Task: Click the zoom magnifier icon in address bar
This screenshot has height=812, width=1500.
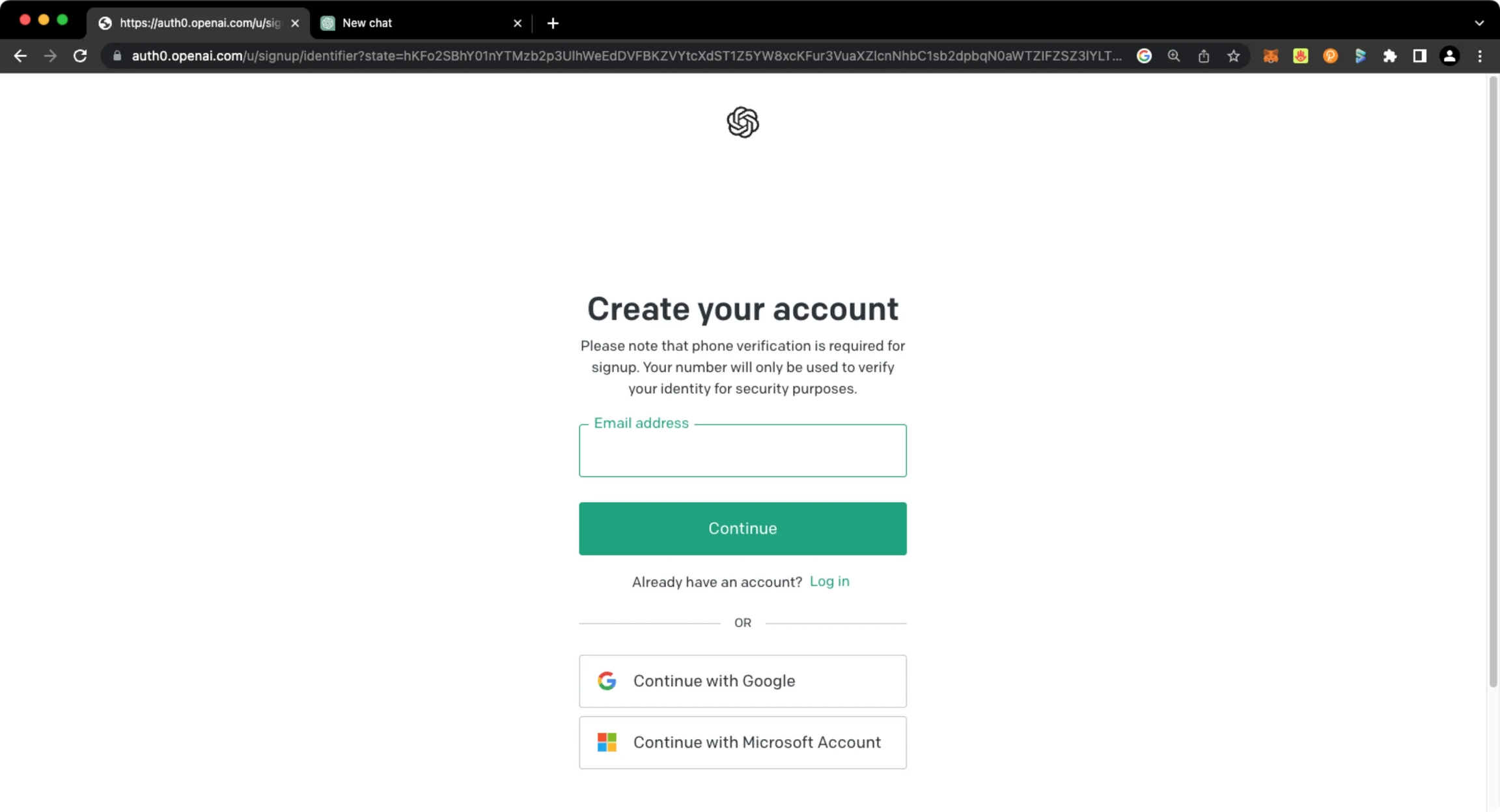Action: 1174,56
